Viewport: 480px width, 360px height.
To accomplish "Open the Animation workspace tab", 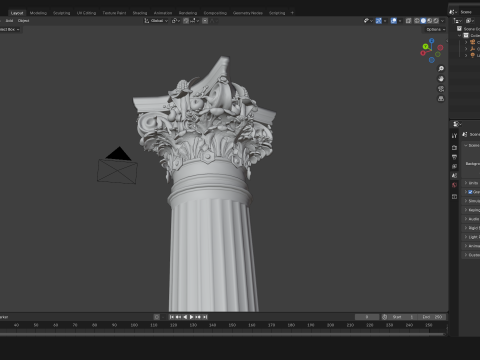I will click(163, 13).
